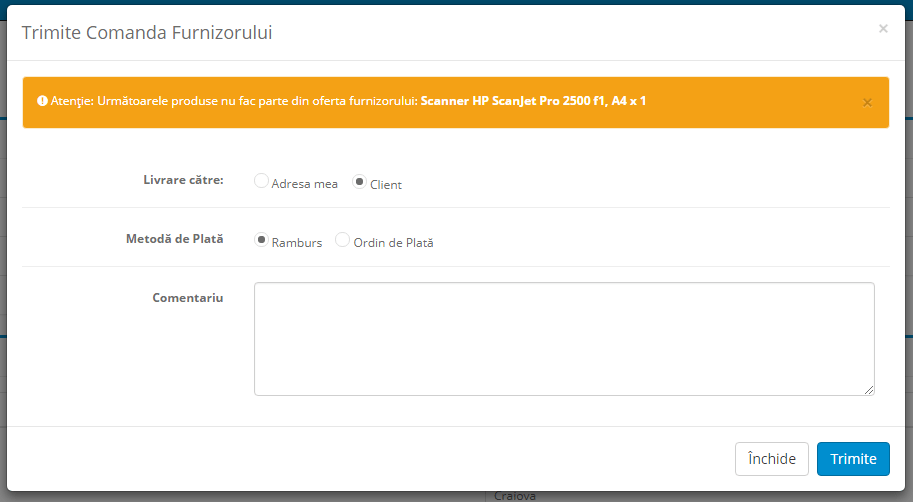Screen dimensions: 913x502
Task: Click the dialog title Trimite Comanda Furnizorului
Action: tap(147, 33)
